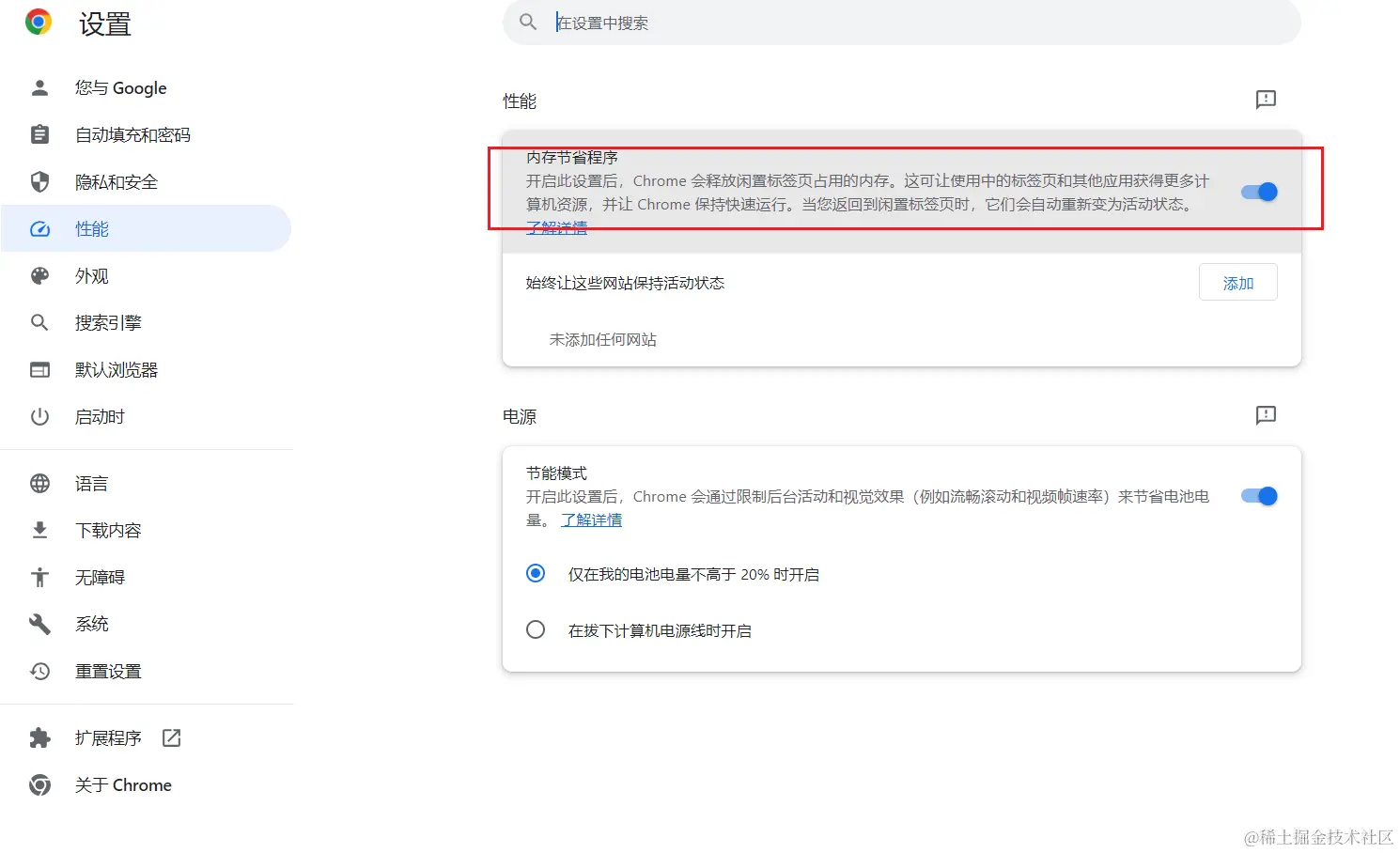
Task: Switch to the 性能 section
Action: [91, 228]
